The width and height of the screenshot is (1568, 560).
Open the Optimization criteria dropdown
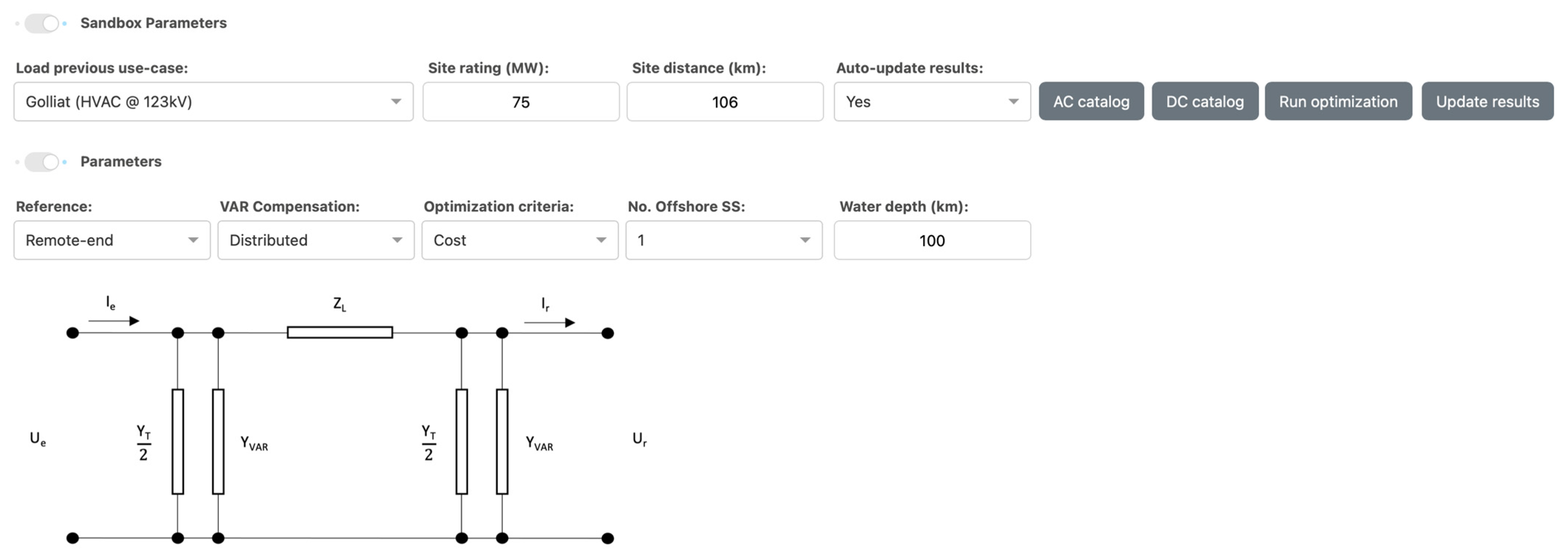point(520,240)
